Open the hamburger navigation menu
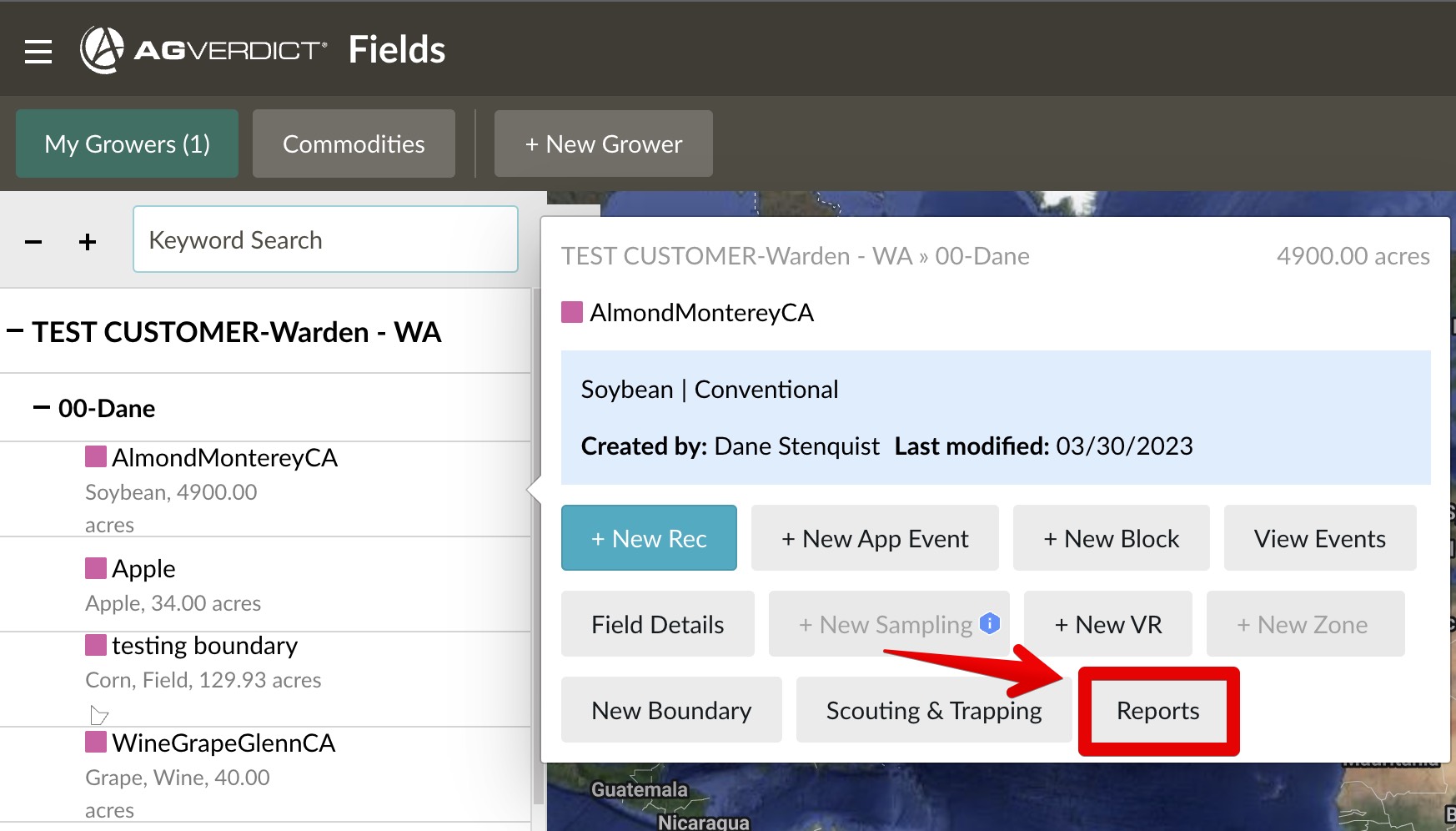The height and width of the screenshot is (831, 1456). click(x=38, y=51)
